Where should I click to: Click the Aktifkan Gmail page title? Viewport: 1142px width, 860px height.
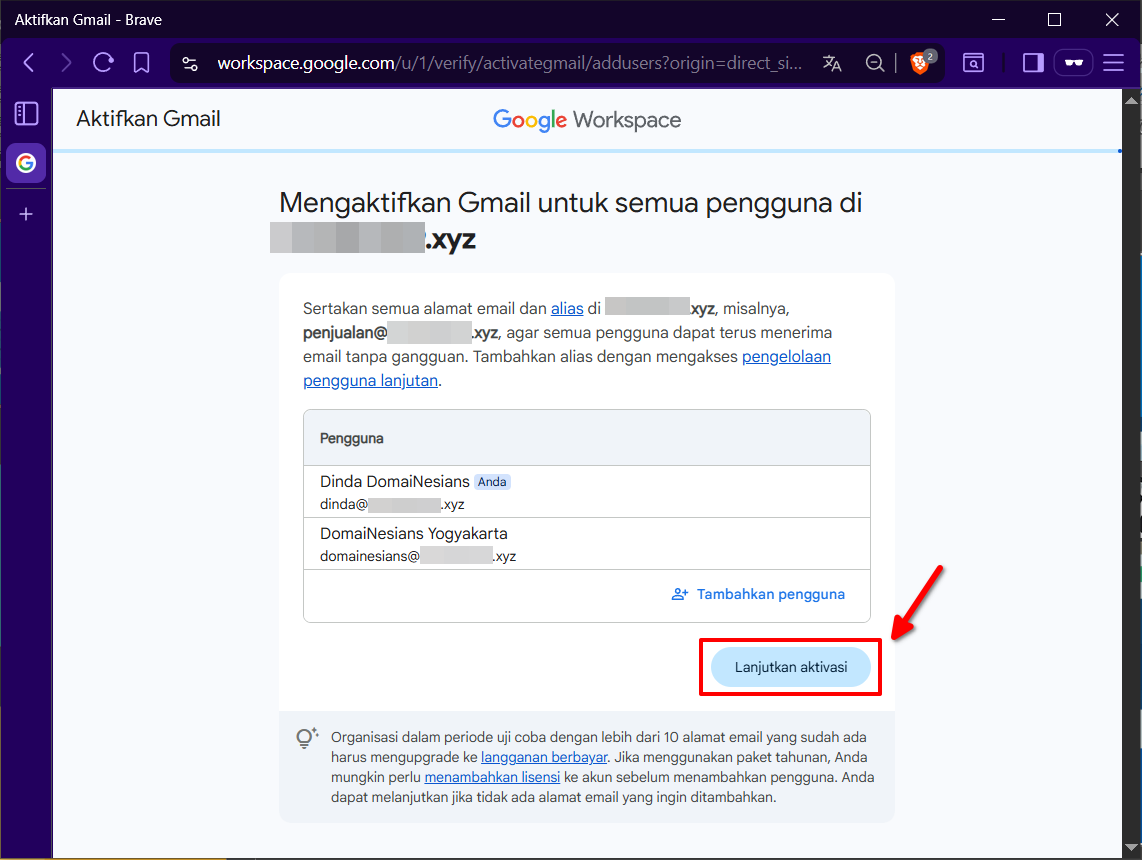[149, 119]
